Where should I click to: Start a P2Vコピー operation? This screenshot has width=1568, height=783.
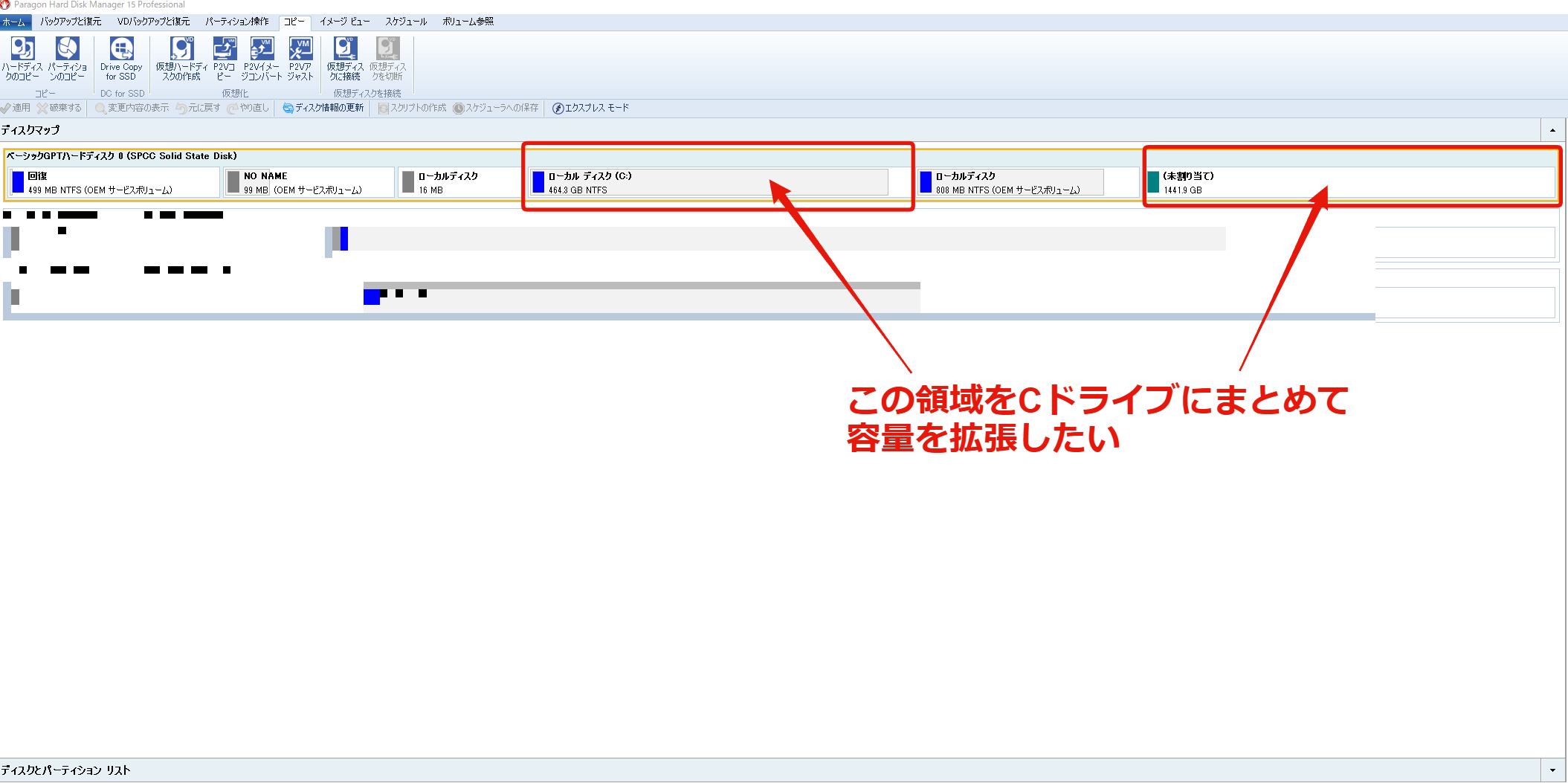coord(224,59)
